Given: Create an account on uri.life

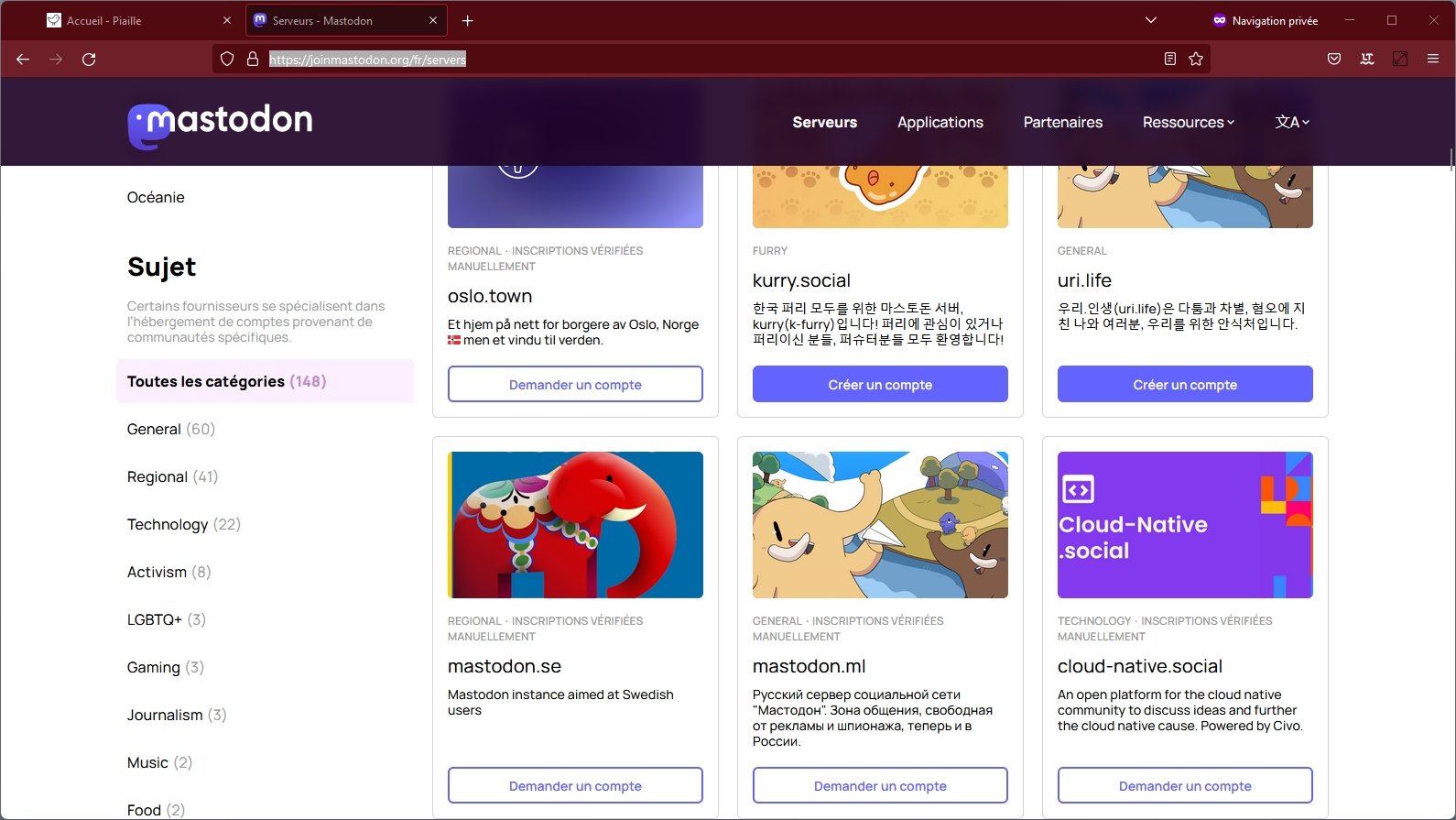Looking at the screenshot, I should pos(1185,385).
